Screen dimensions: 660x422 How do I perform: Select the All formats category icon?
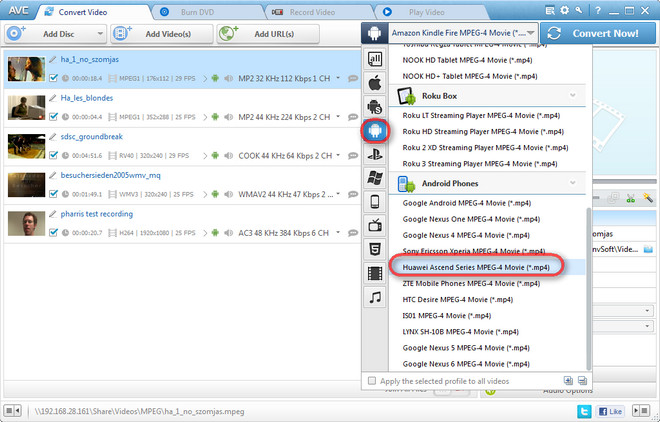[x=375, y=59]
